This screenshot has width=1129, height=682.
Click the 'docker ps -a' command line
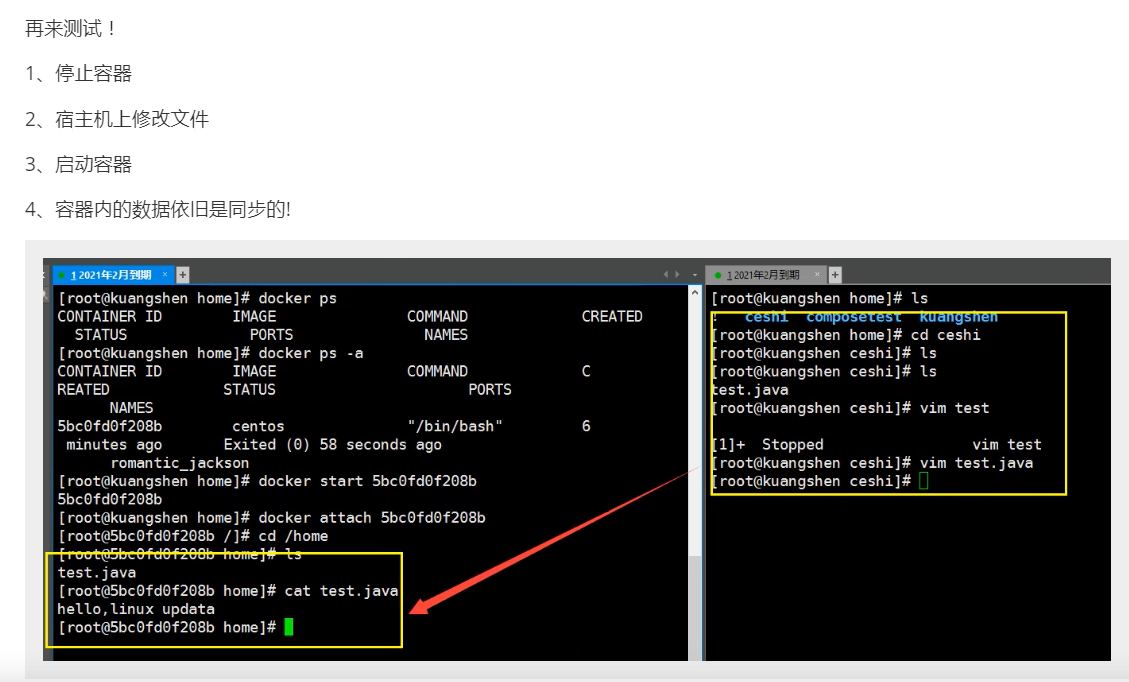coord(211,353)
